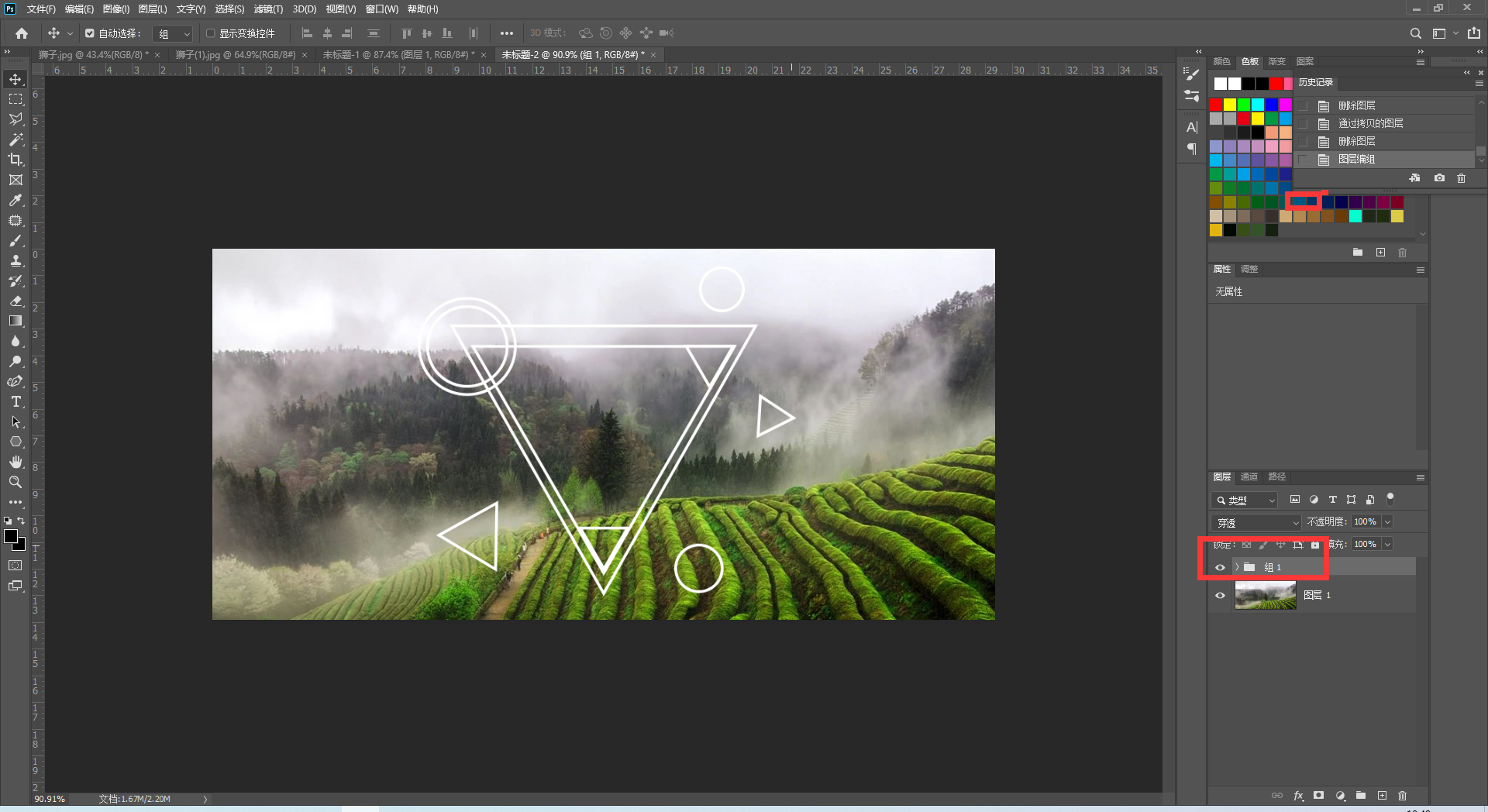Open the collapsed Character panel icon
Screen dimensions: 1488x812
[1192, 127]
